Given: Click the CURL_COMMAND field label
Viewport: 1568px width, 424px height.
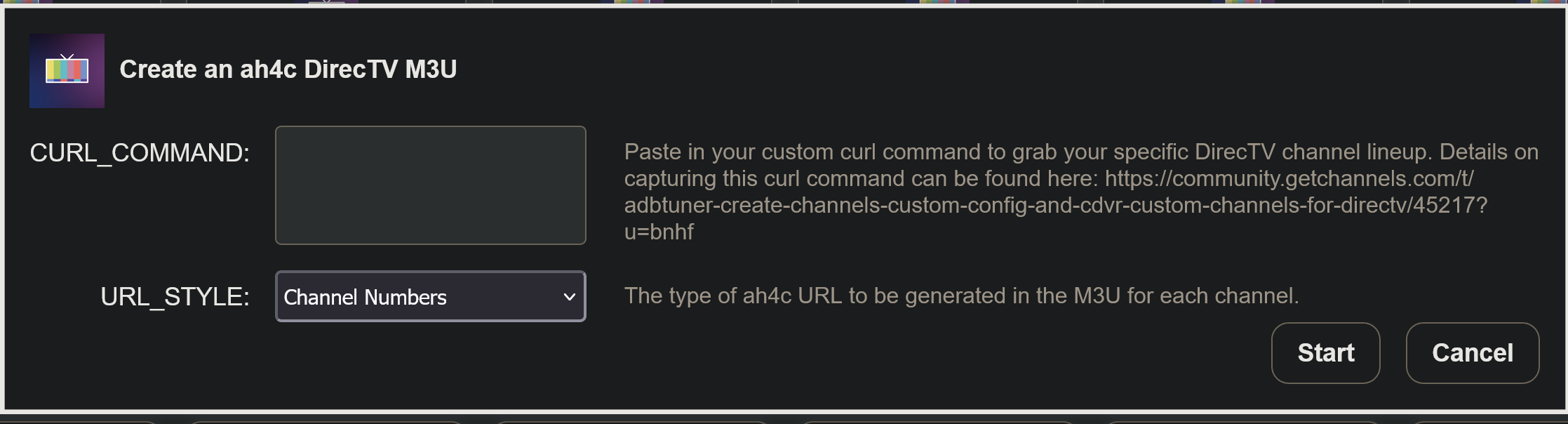Looking at the screenshot, I should (x=140, y=153).
